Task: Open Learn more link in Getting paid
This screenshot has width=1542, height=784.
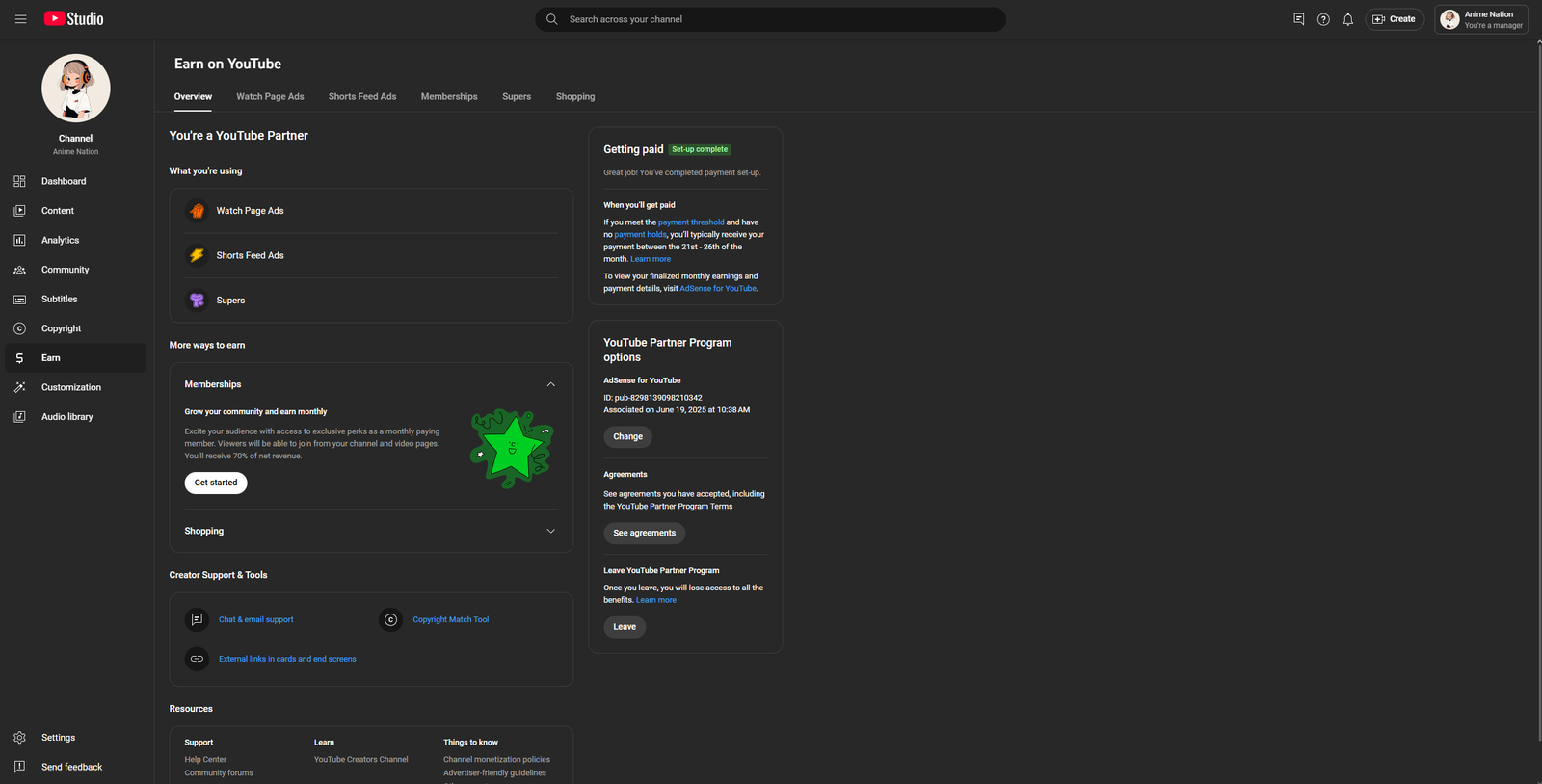Action: click(651, 259)
